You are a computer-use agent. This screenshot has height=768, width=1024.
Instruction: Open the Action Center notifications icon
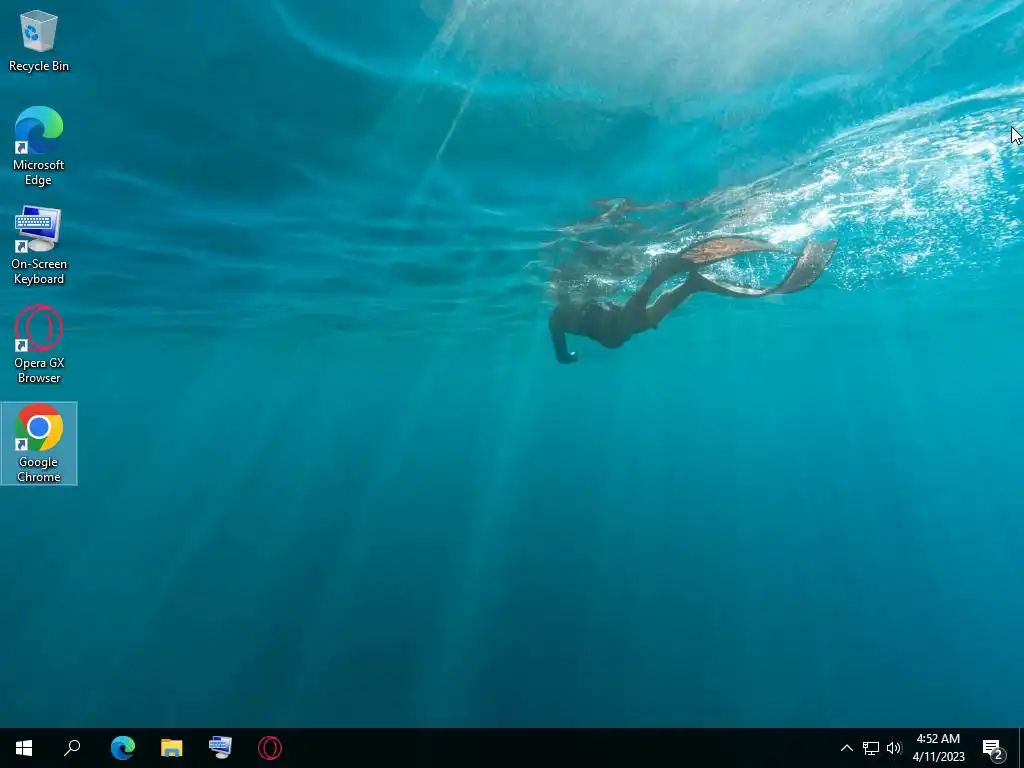pyautogui.click(x=993, y=748)
